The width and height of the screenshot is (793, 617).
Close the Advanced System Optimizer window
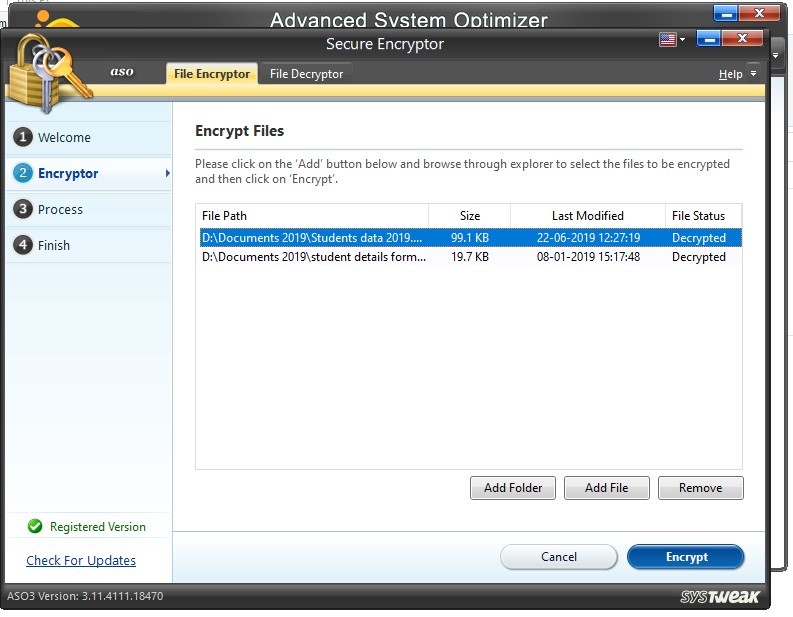[x=759, y=13]
